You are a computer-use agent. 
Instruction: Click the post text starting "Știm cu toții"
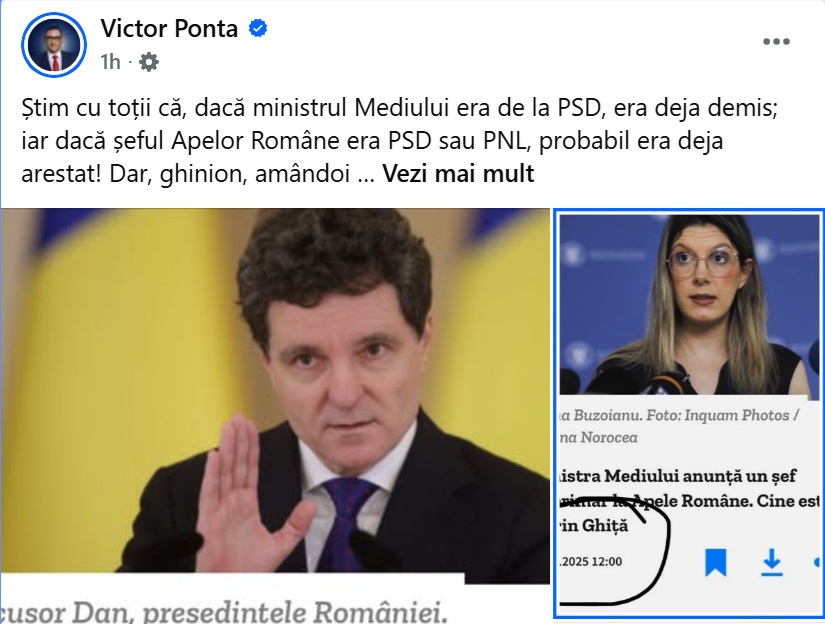point(399,140)
